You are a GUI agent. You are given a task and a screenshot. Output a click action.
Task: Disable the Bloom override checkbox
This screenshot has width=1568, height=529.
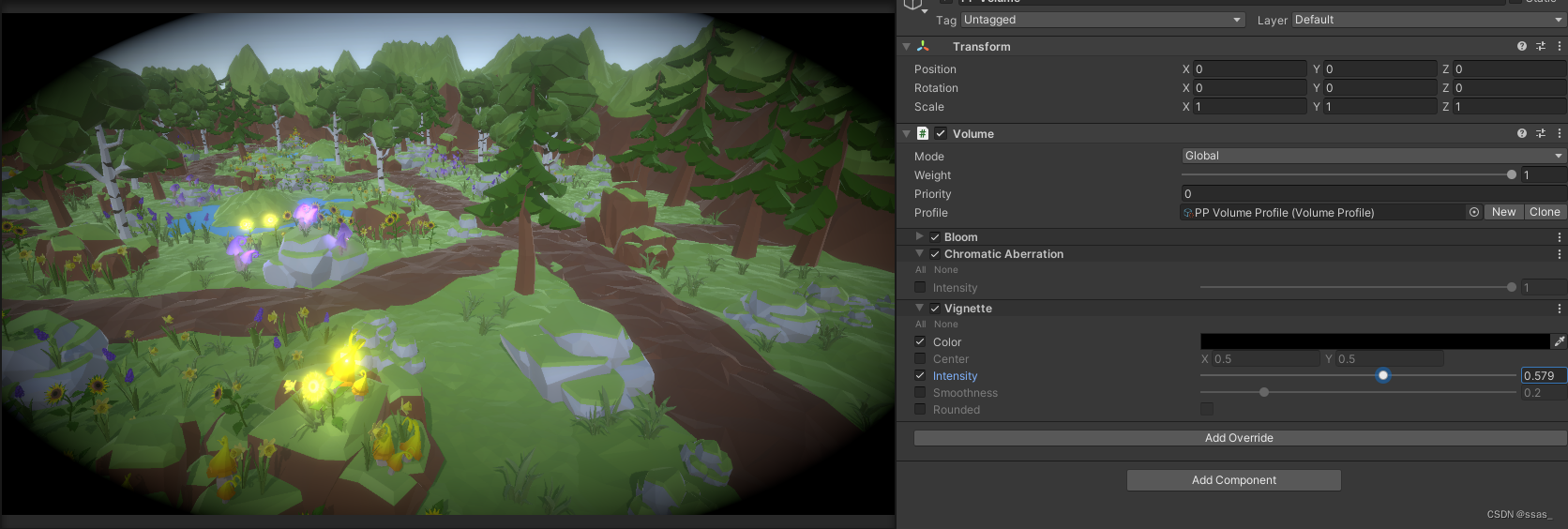pos(935,237)
